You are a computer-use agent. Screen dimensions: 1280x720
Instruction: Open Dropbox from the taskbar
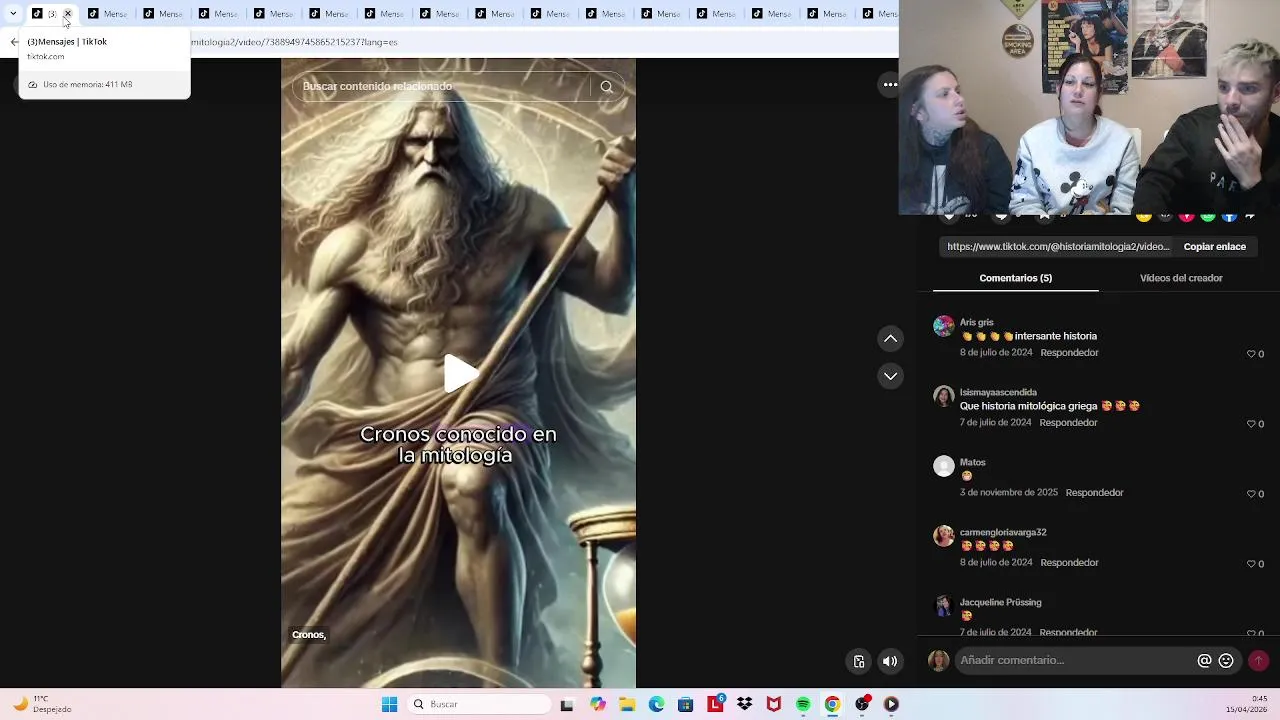[x=744, y=704]
